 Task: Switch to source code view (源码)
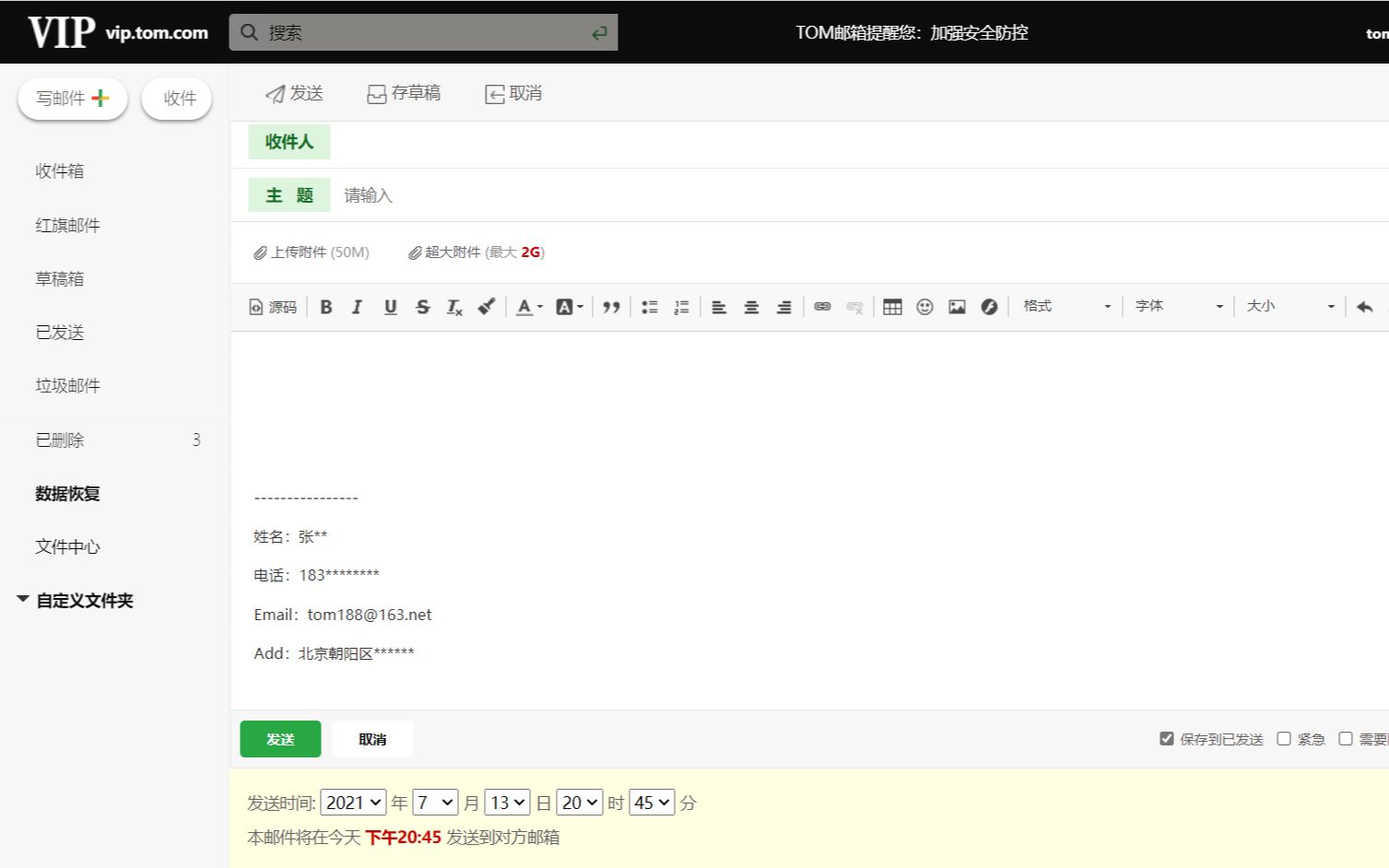click(273, 307)
